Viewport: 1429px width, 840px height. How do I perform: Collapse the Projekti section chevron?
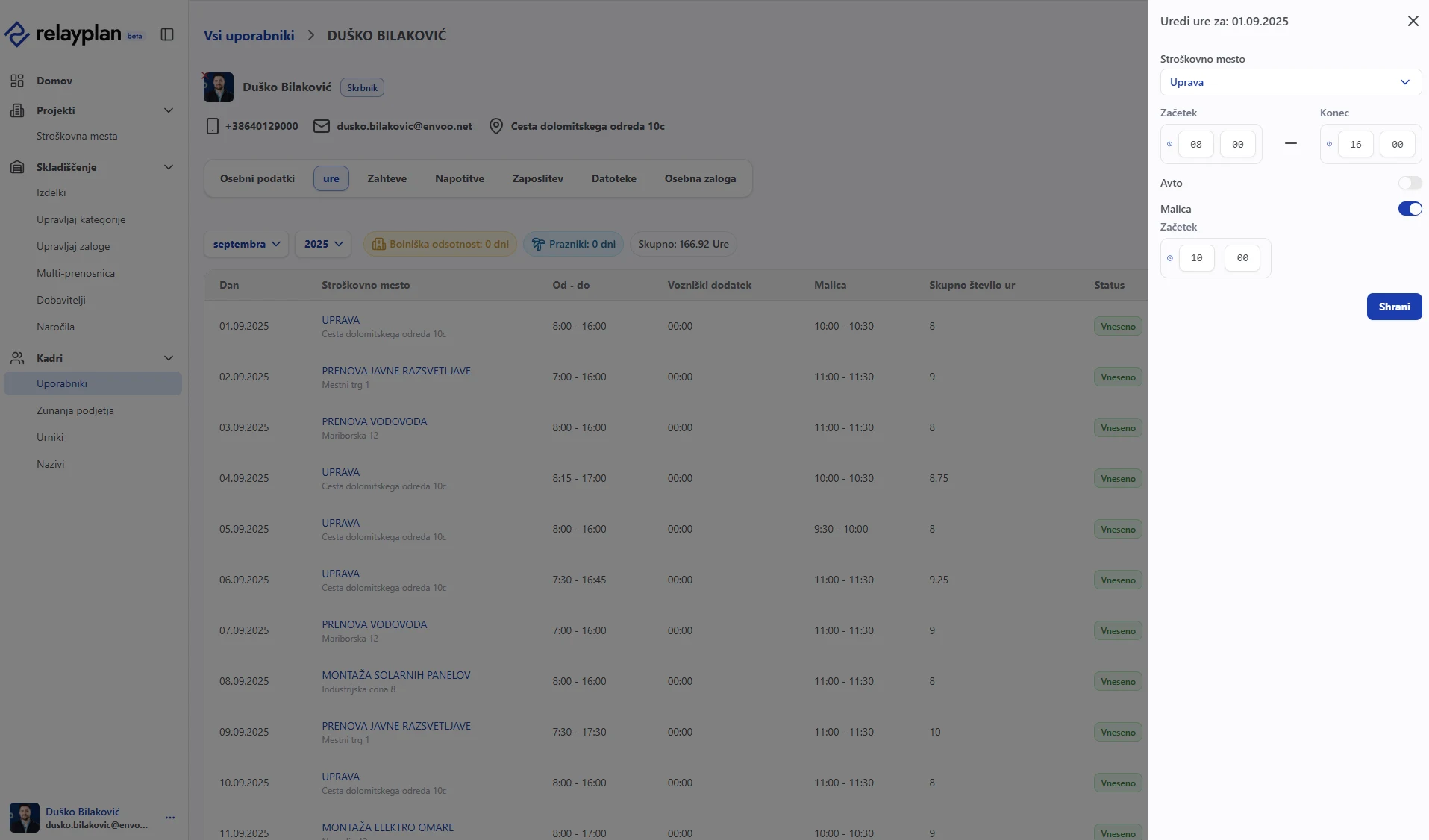[x=169, y=110]
